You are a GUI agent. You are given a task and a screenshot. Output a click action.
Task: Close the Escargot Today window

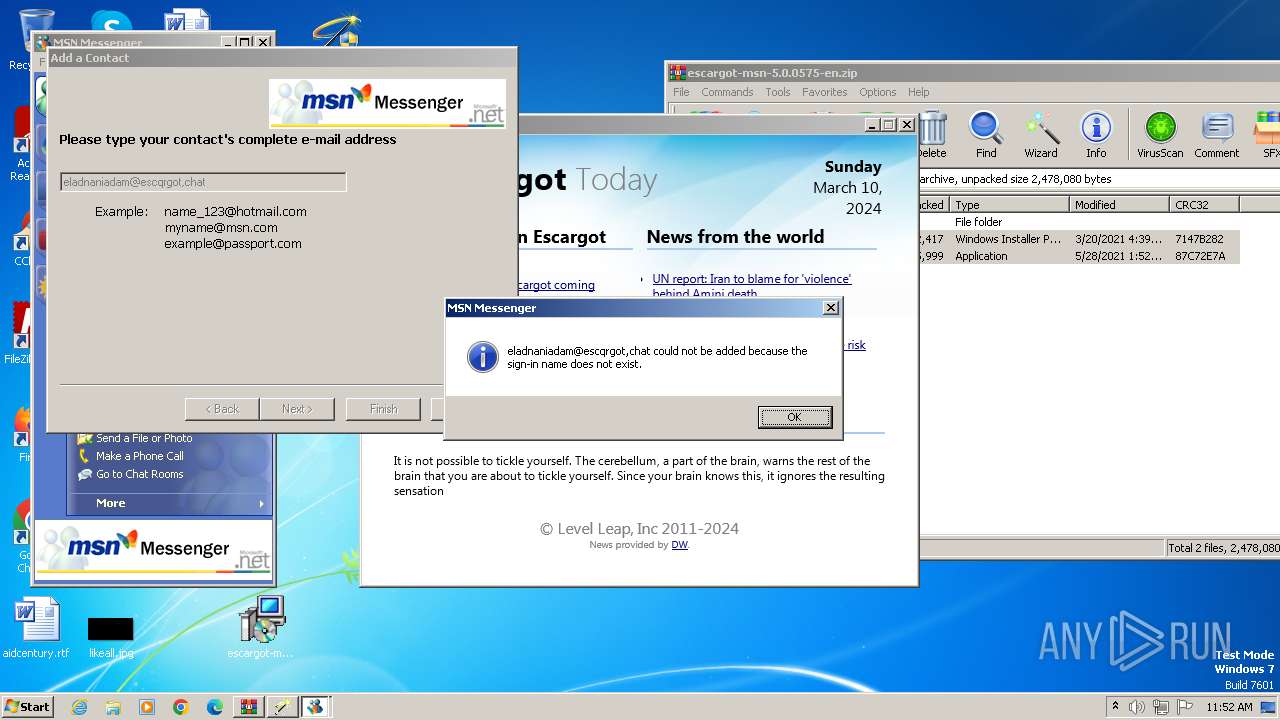point(906,125)
